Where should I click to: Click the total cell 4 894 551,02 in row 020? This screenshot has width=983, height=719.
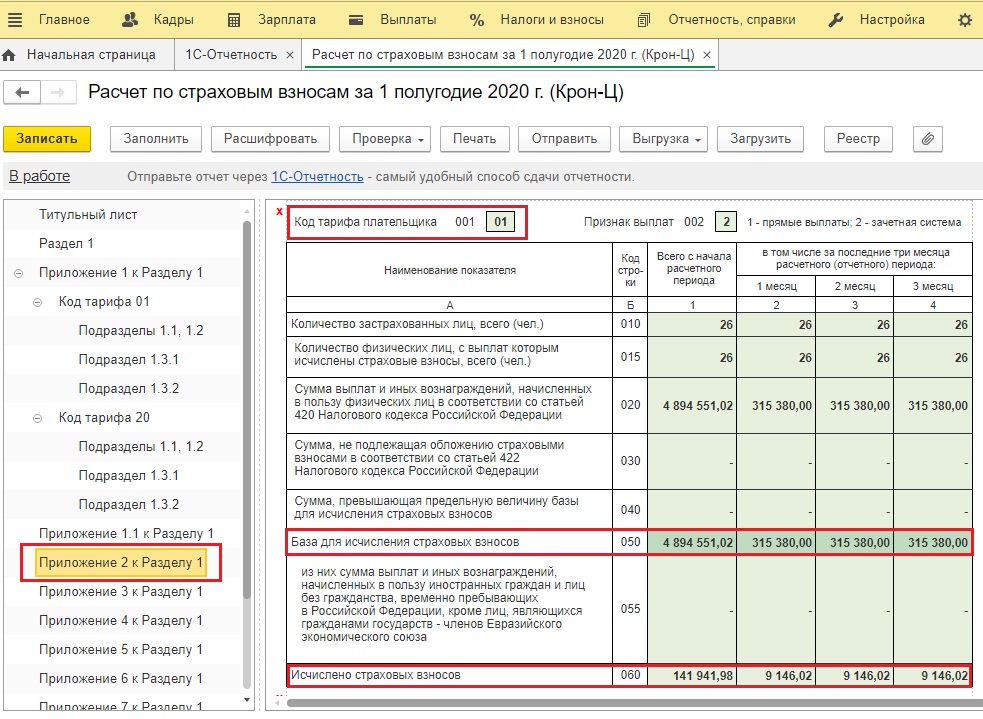[692, 406]
